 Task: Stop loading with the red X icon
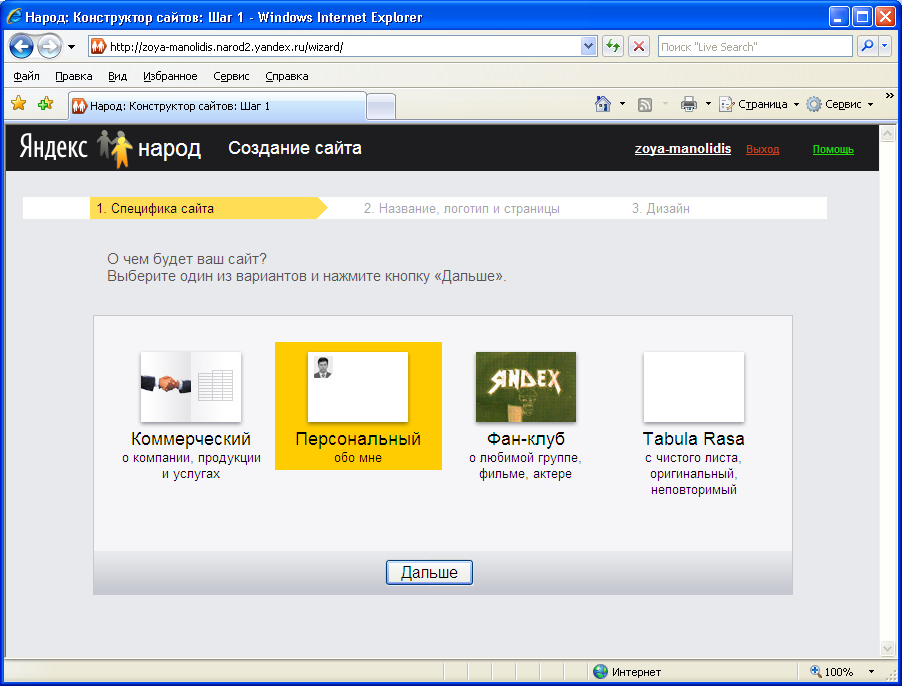tap(639, 47)
